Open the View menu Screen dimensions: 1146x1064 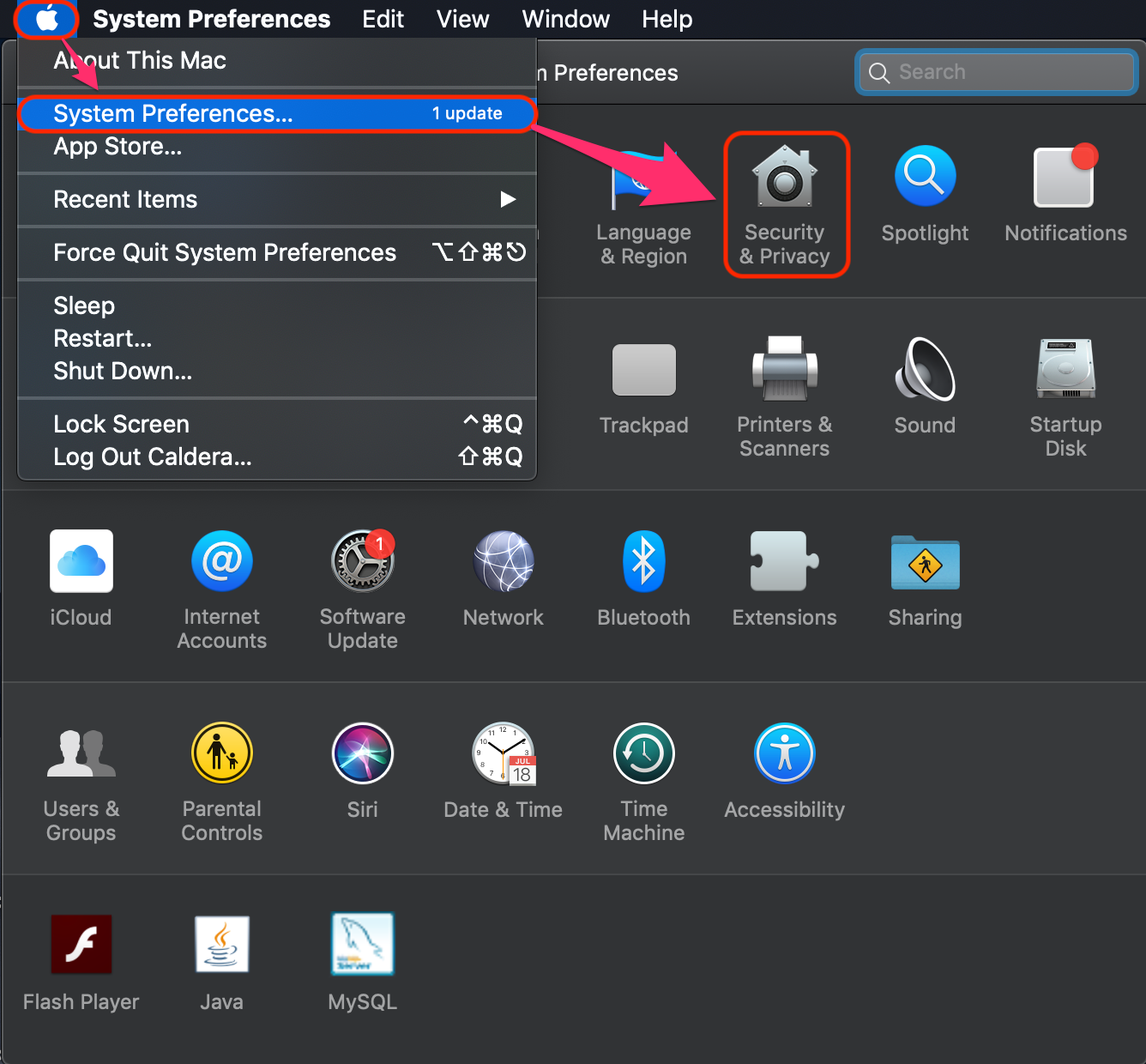461,19
